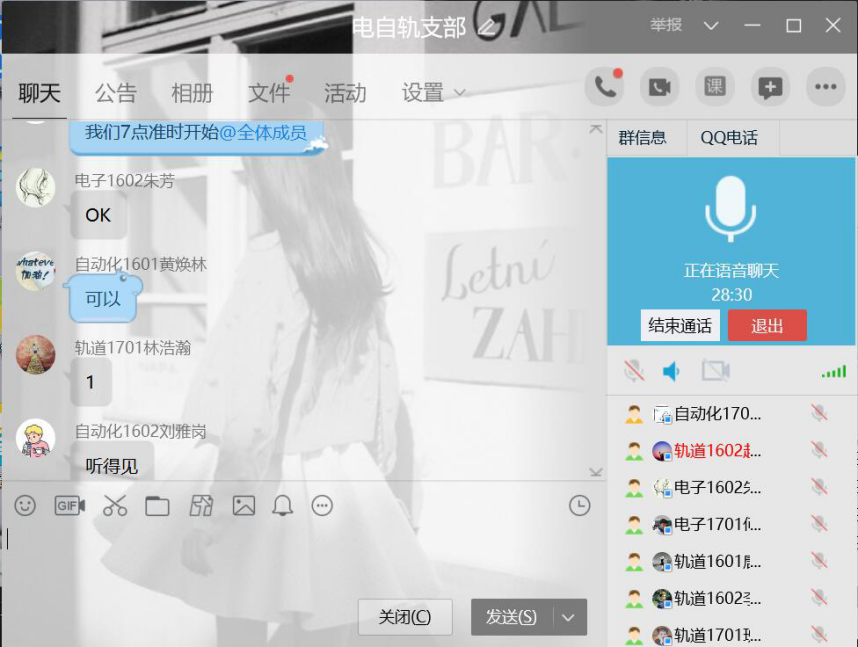Click the red 退出 button

(767, 325)
